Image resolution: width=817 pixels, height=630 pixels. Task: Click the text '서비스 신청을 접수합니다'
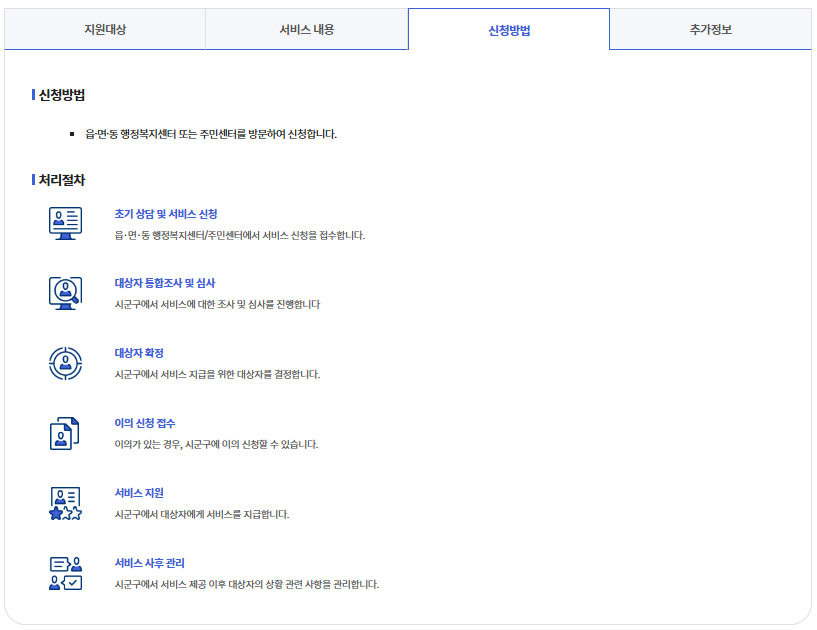tap(314, 235)
